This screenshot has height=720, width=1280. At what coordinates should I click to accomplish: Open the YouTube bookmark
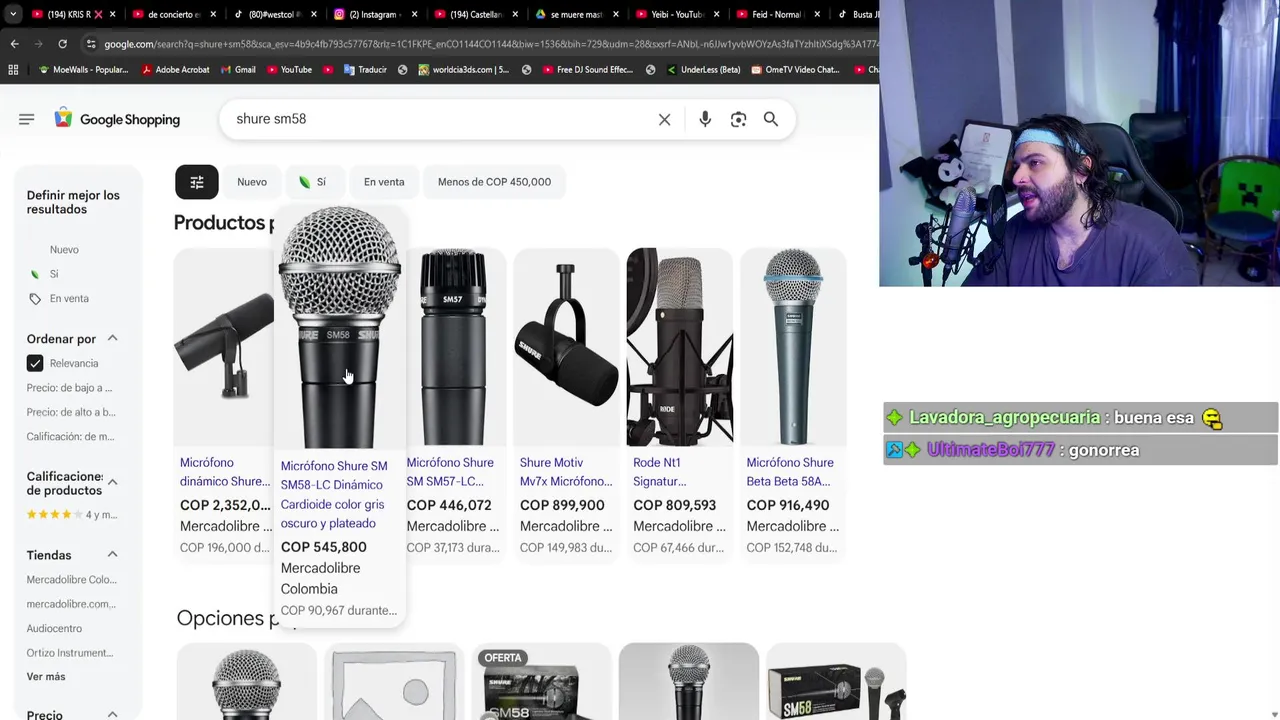coord(288,70)
